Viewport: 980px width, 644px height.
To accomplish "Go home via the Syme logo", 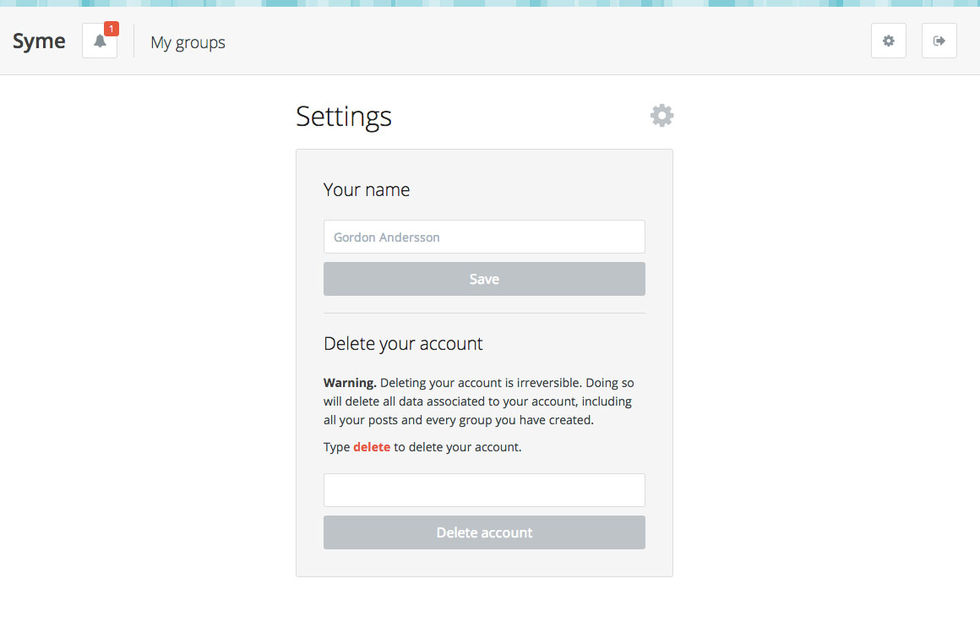I will [39, 42].
